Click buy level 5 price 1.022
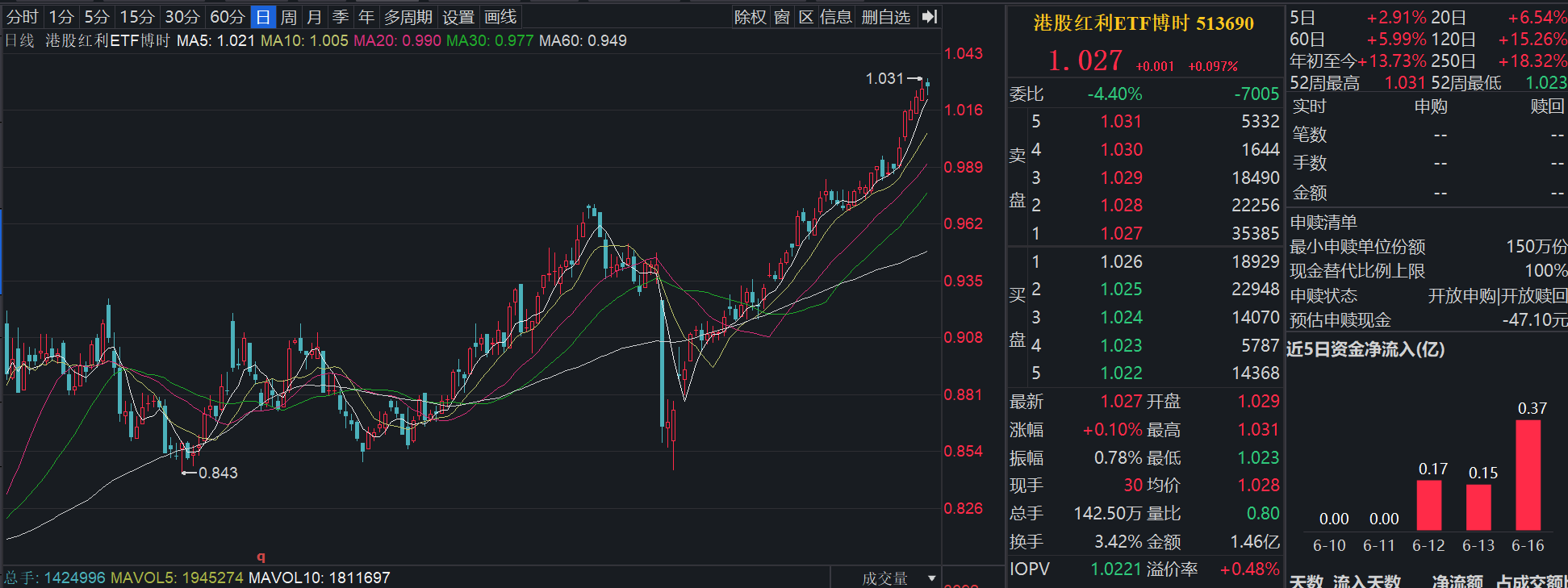The height and width of the screenshot is (588, 1568). [1122, 373]
